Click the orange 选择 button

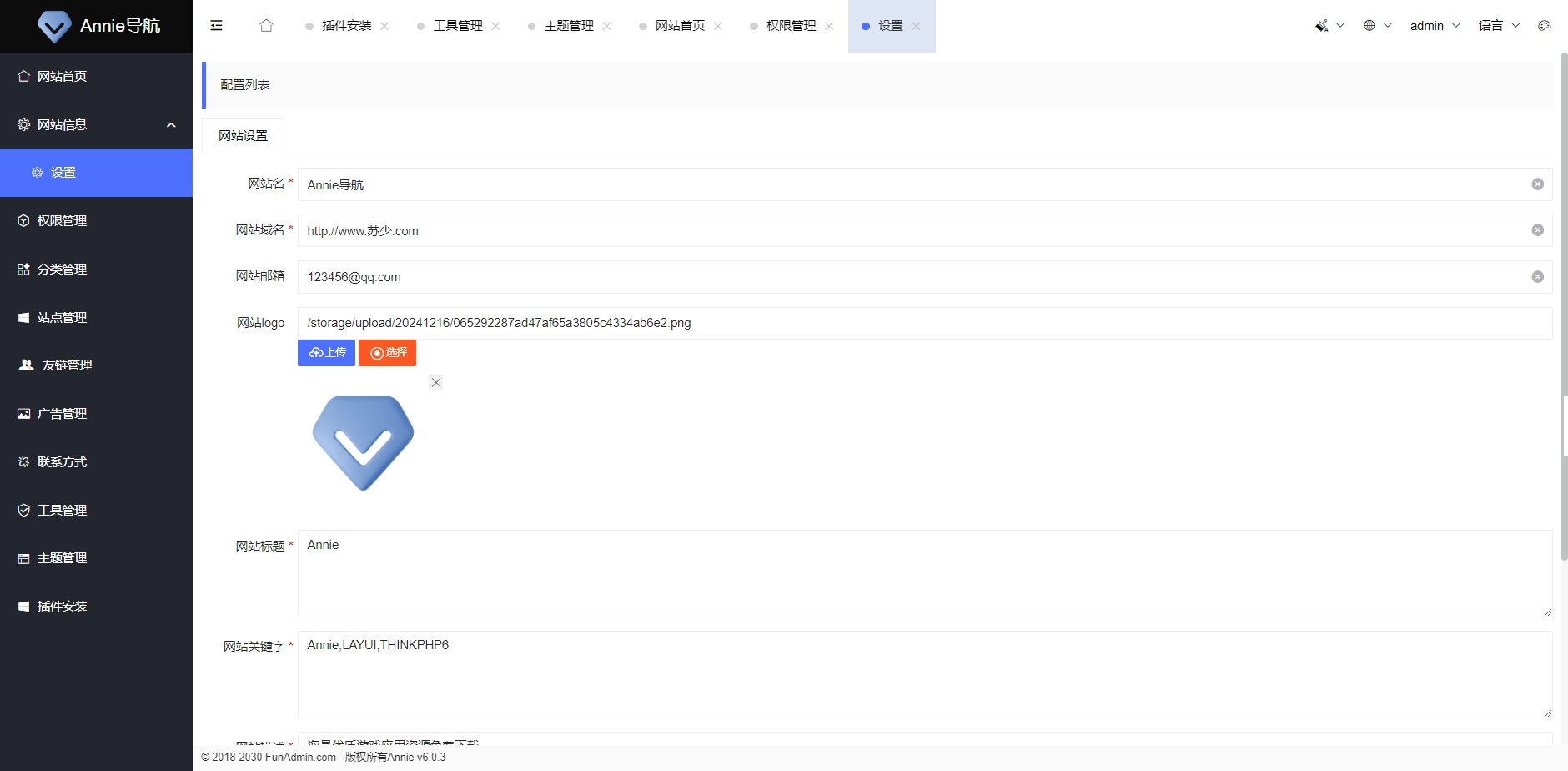[387, 352]
